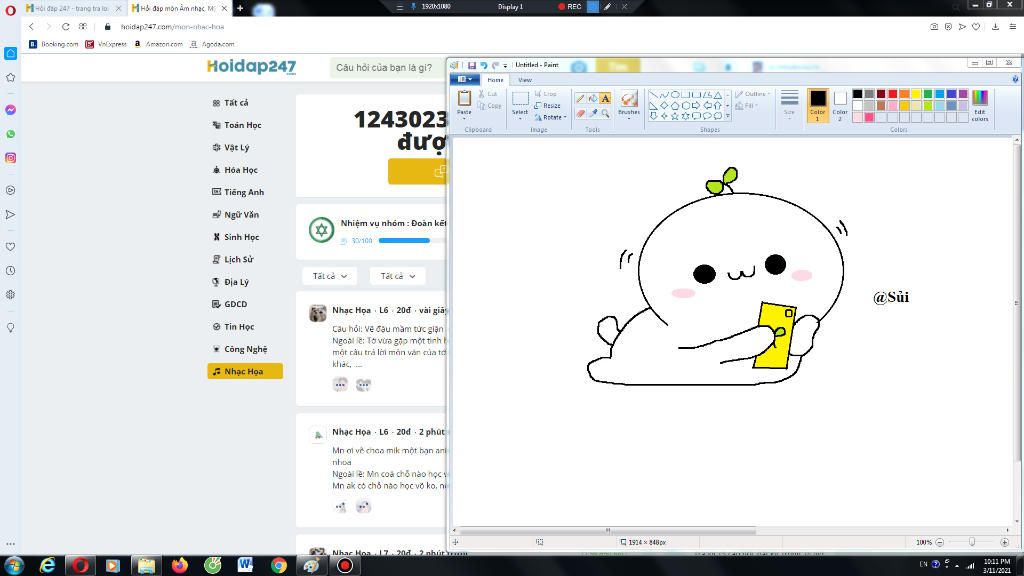
Task: Open VnExpress bookmark
Action: point(106,44)
